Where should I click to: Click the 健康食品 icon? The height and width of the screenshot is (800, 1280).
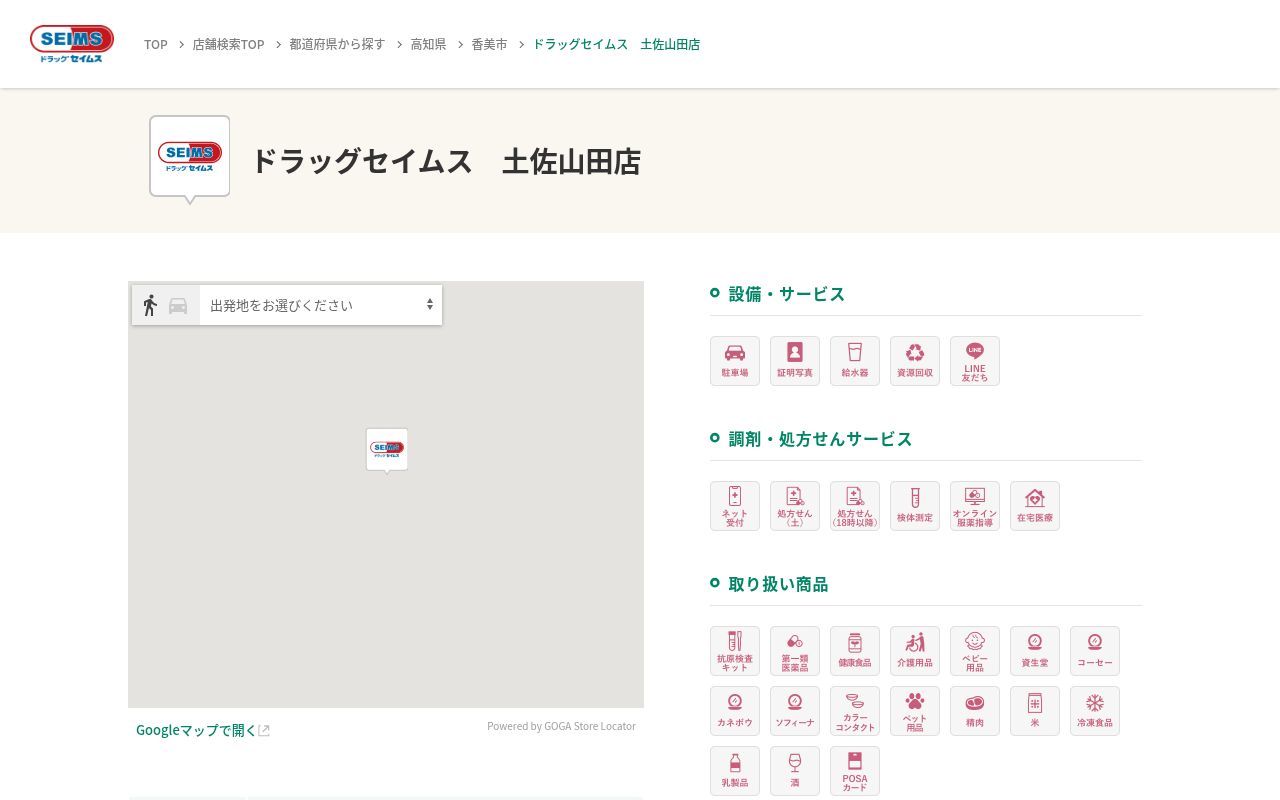[855, 651]
